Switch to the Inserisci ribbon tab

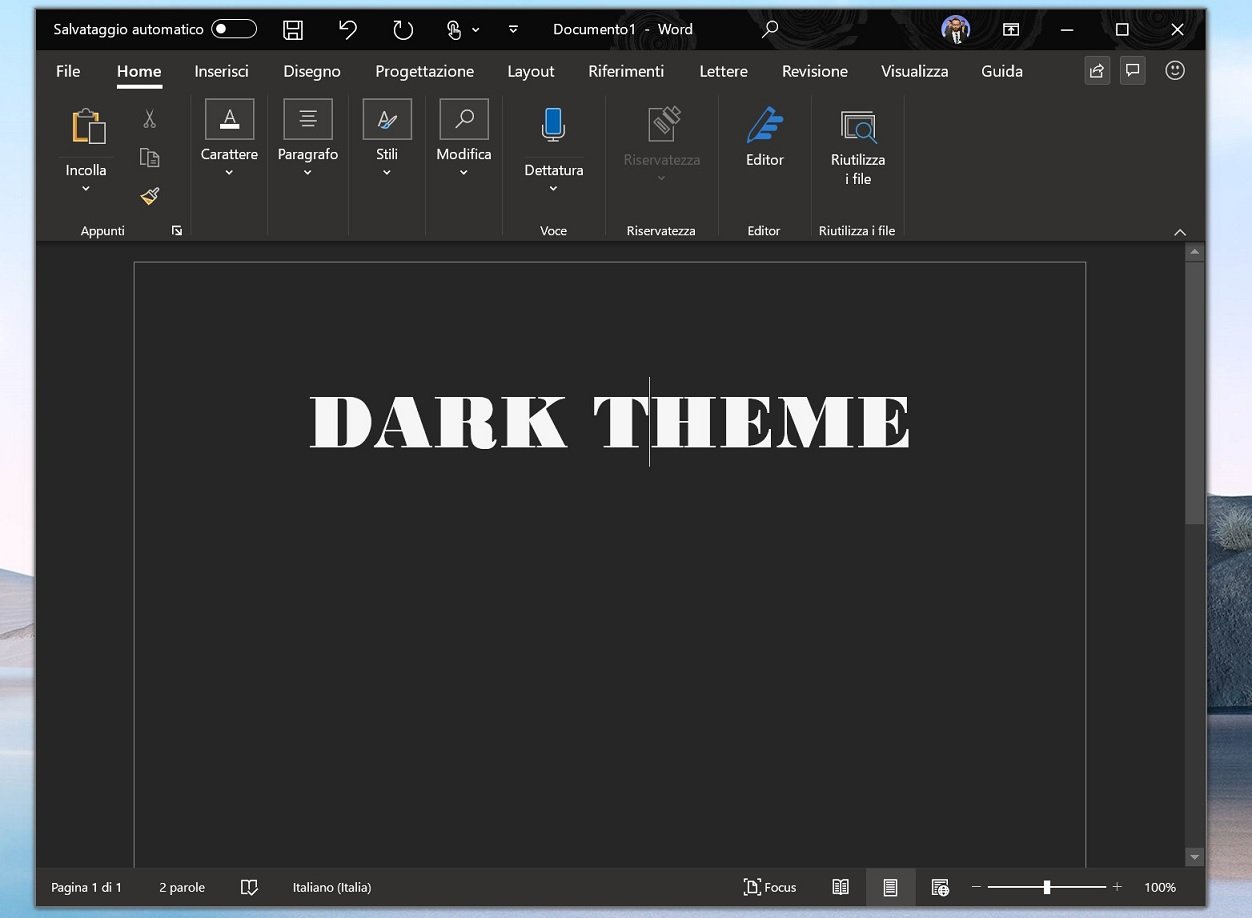click(x=220, y=71)
